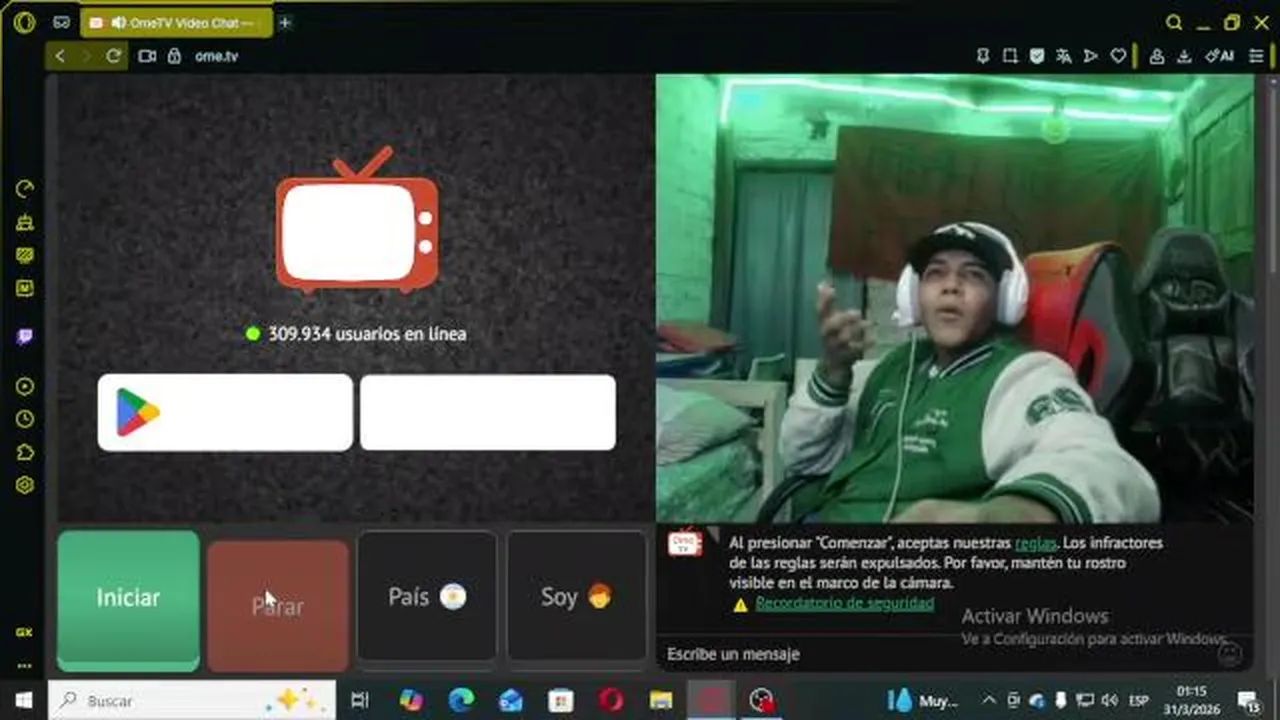The width and height of the screenshot is (1280, 720).
Task: Show hidden system tray icons chevron
Action: point(989,700)
